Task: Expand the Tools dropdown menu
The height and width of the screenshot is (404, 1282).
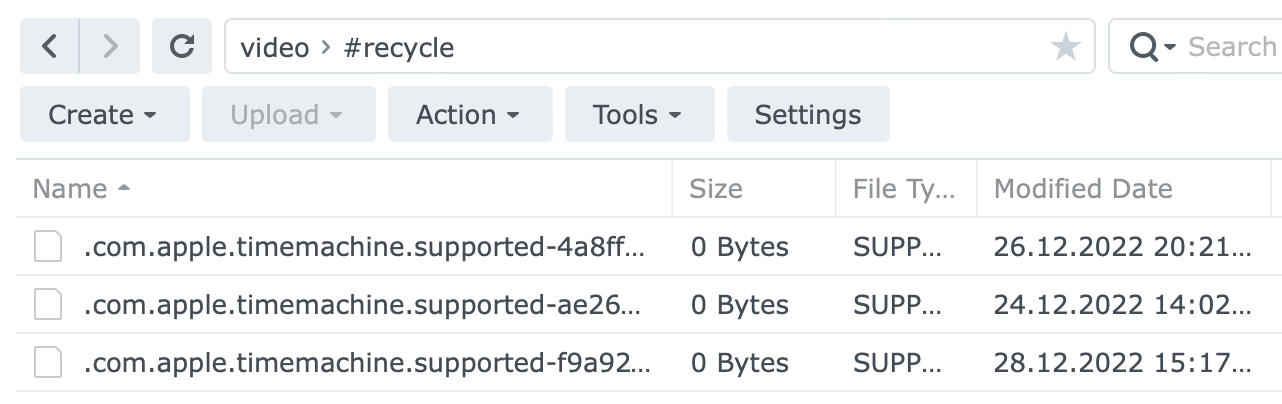Action: pos(638,115)
